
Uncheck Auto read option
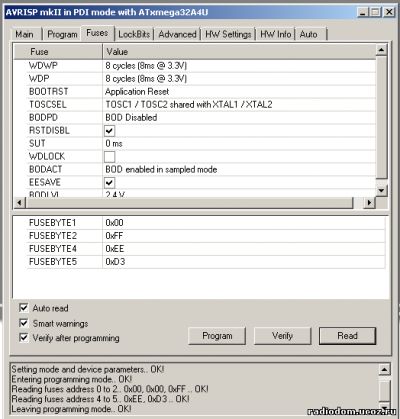pos(24,308)
